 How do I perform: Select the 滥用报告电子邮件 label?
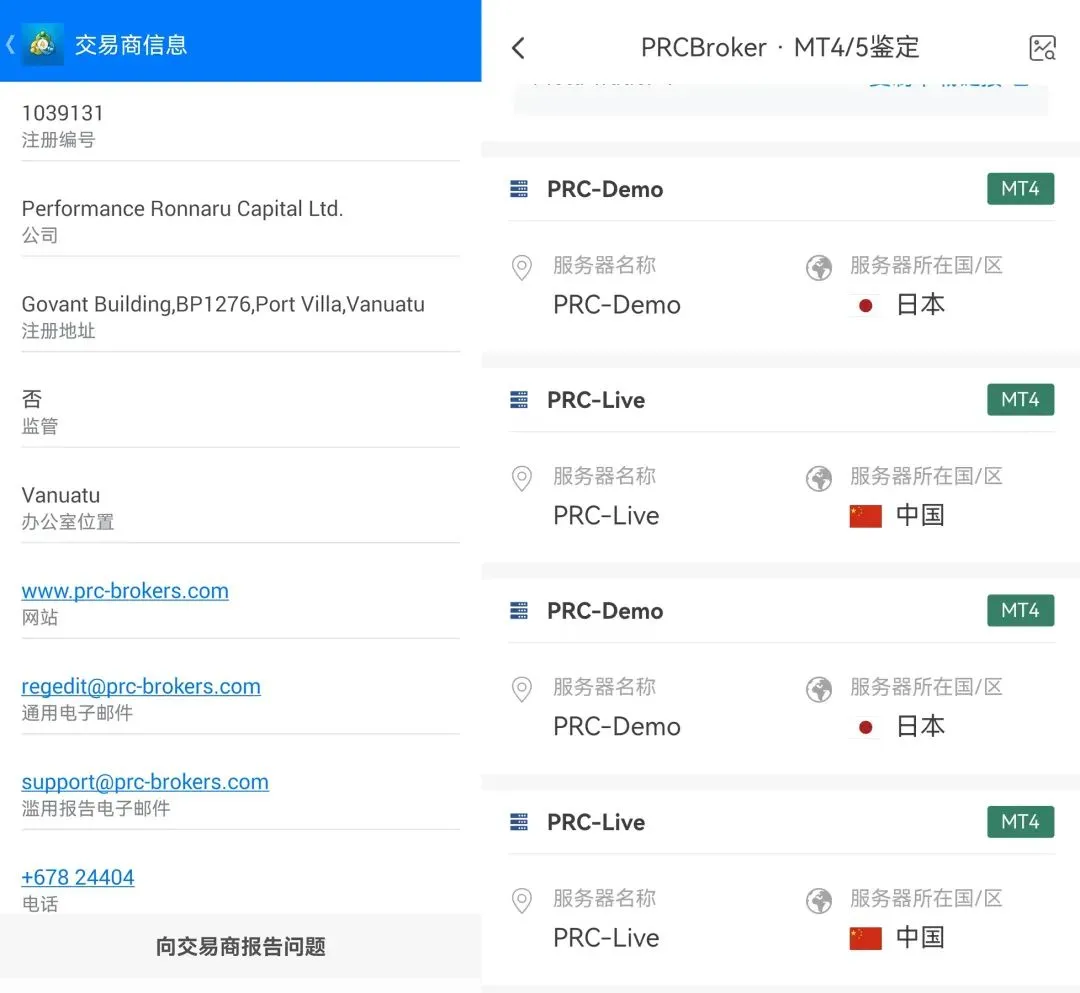point(96,808)
